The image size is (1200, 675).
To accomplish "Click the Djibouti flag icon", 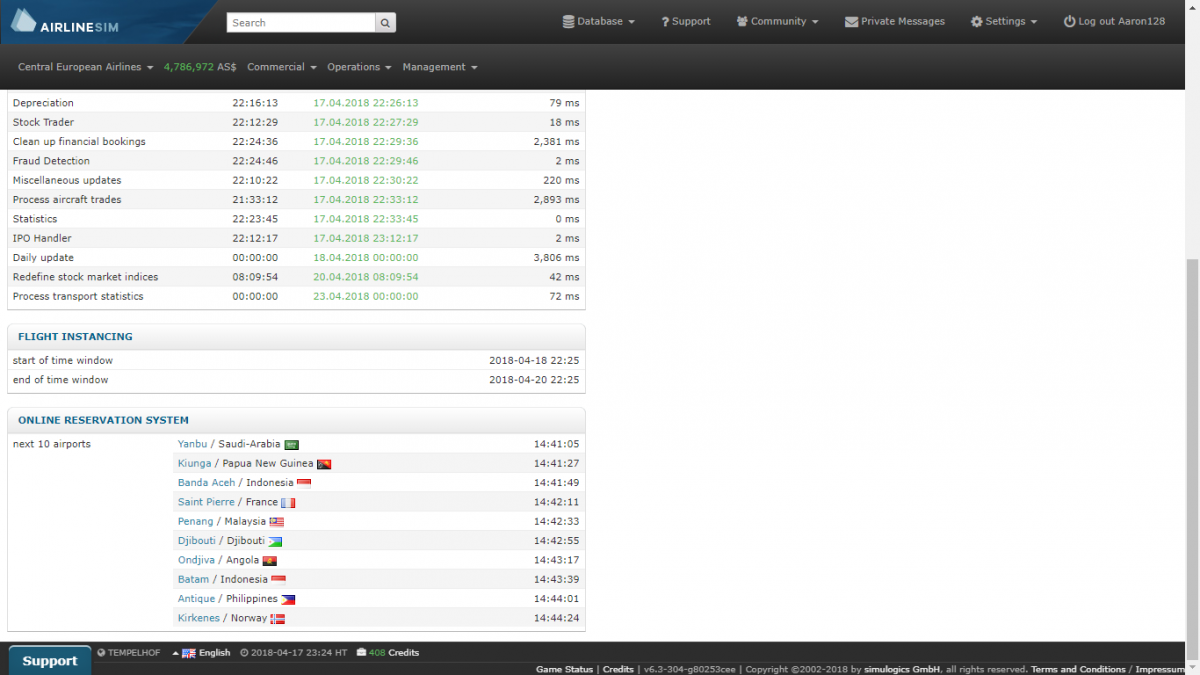I will pyautogui.click(x=275, y=541).
